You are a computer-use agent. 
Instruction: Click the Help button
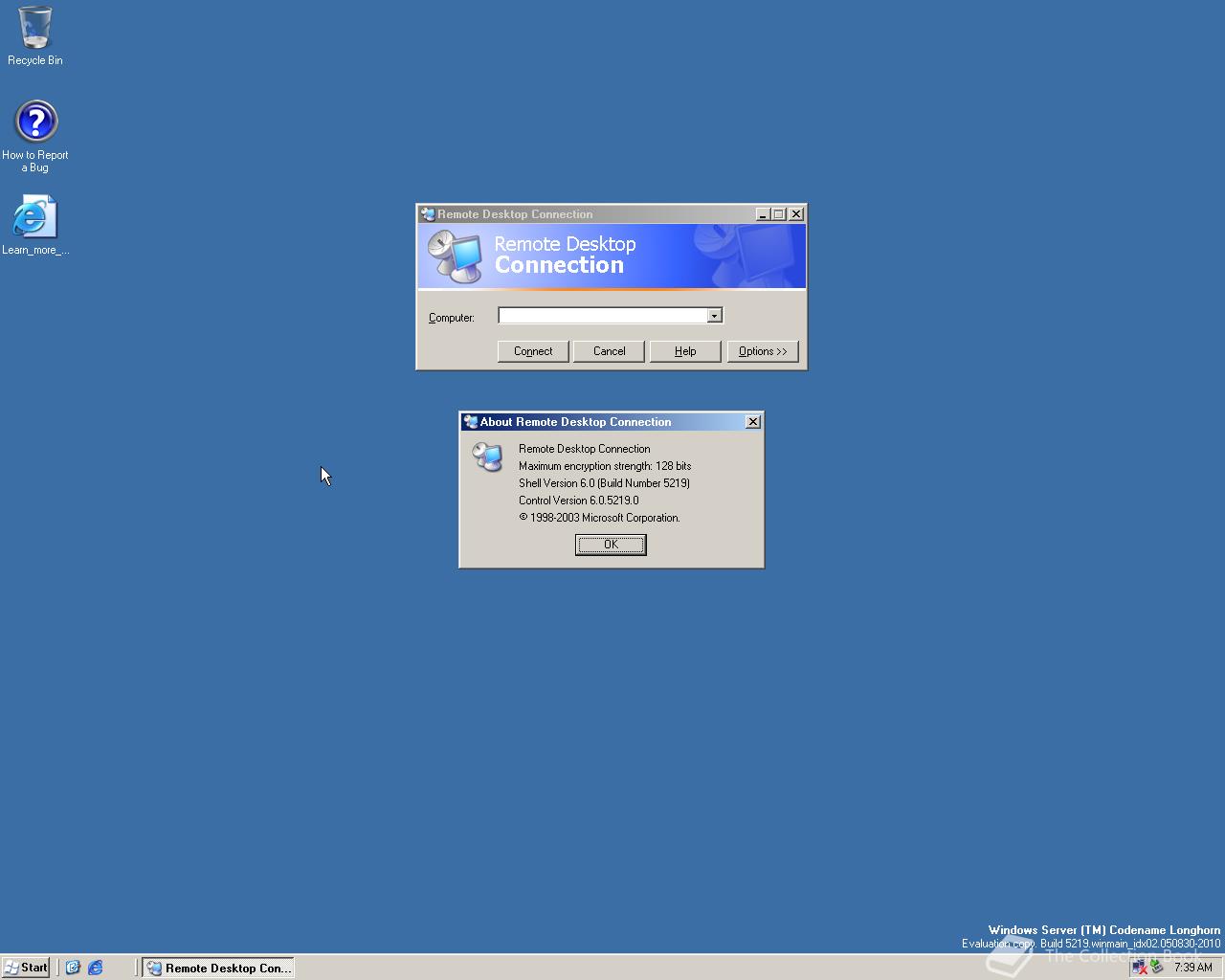685,351
